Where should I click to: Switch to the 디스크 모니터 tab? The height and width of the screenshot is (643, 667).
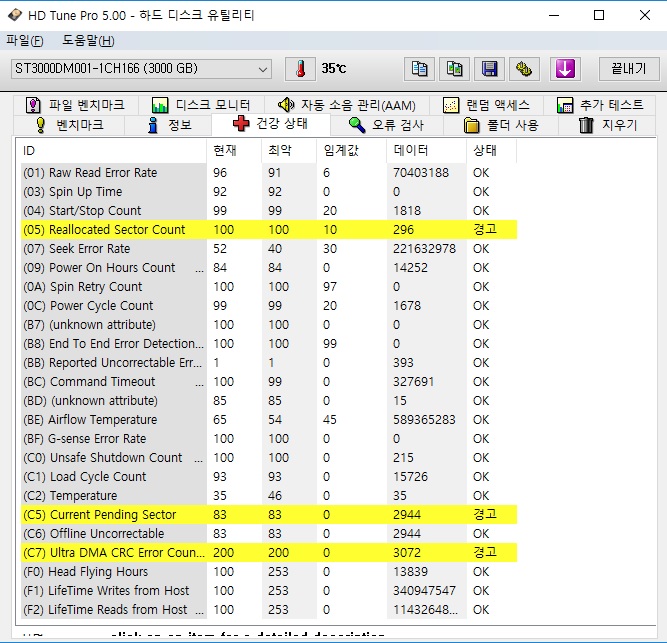pyautogui.click(x=200, y=105)
